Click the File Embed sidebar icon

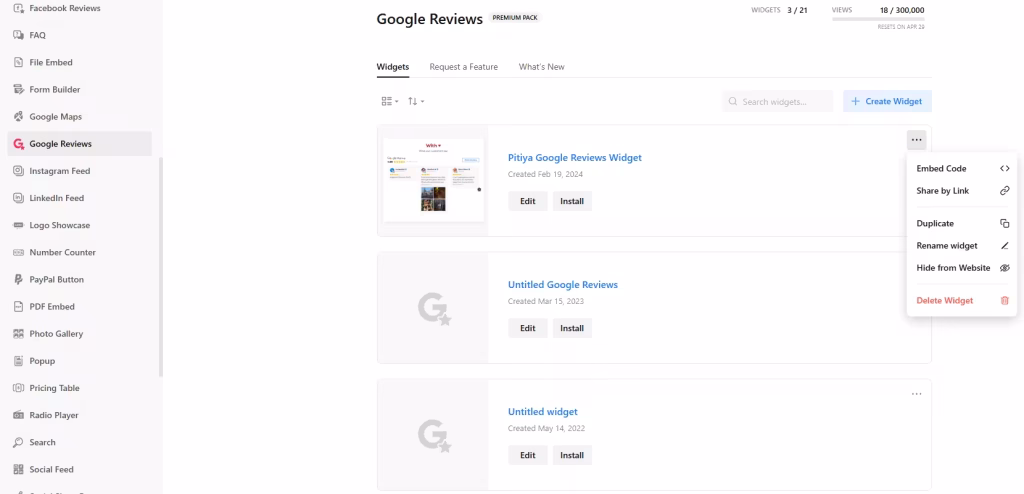click(x=18, y=63)
